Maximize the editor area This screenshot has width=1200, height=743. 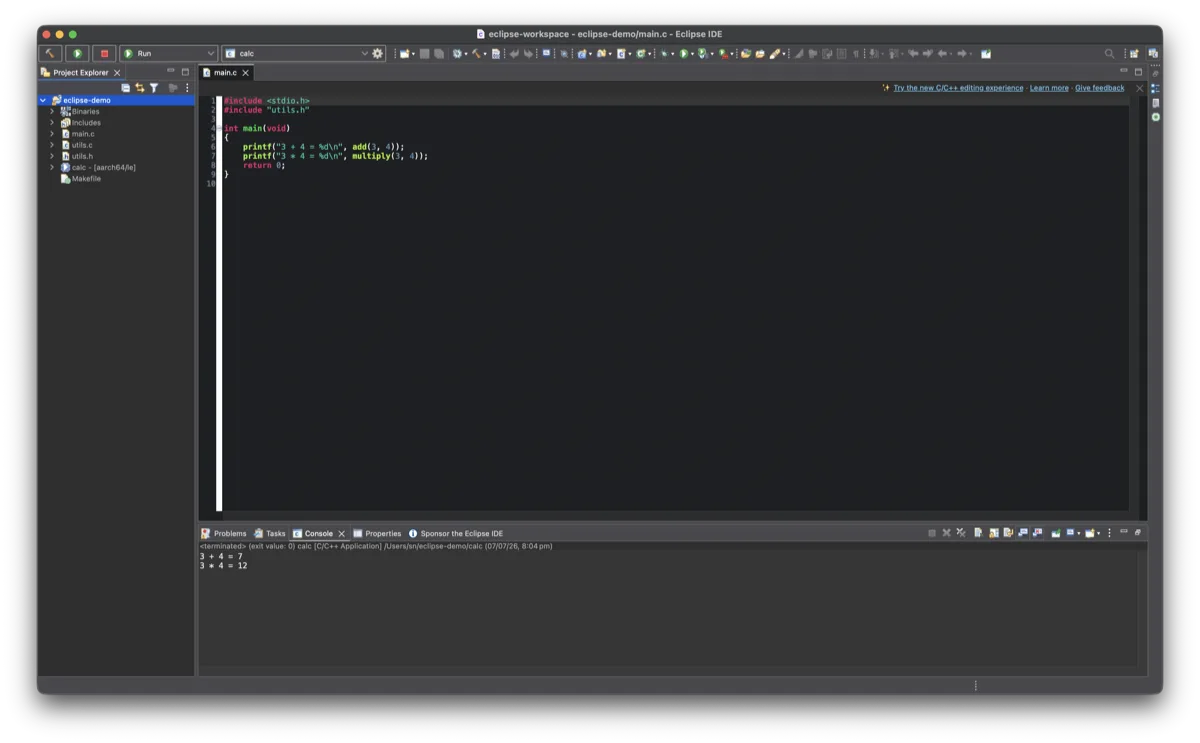1138,72
